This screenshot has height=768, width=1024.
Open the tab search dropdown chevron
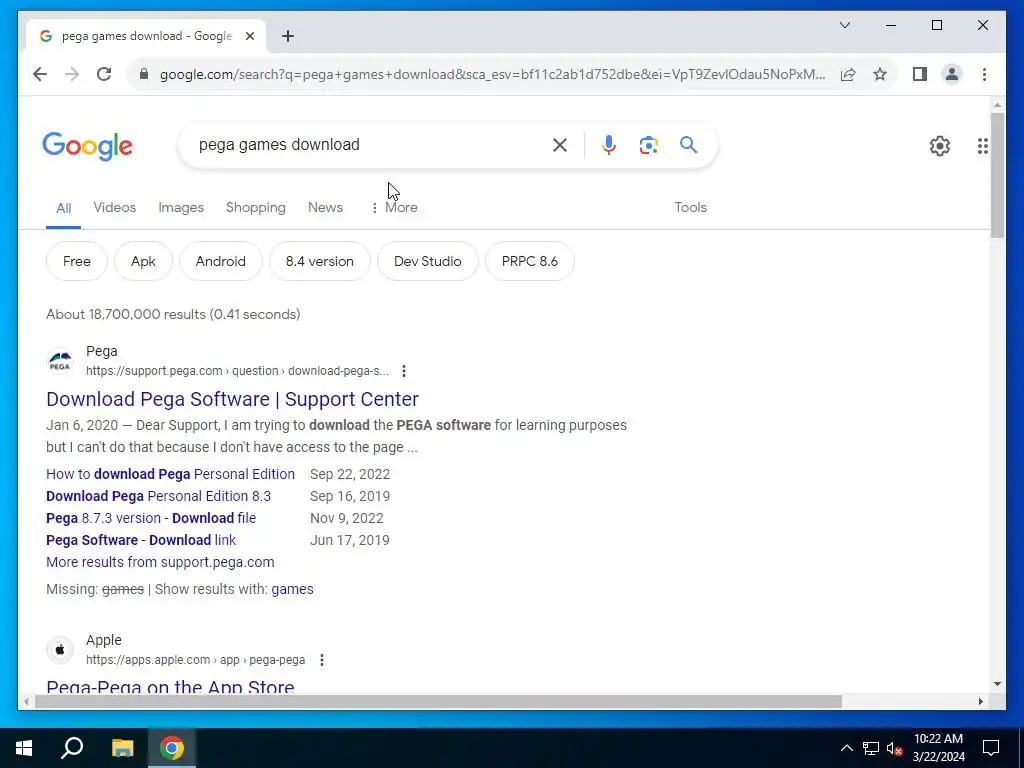pos(845,25)
